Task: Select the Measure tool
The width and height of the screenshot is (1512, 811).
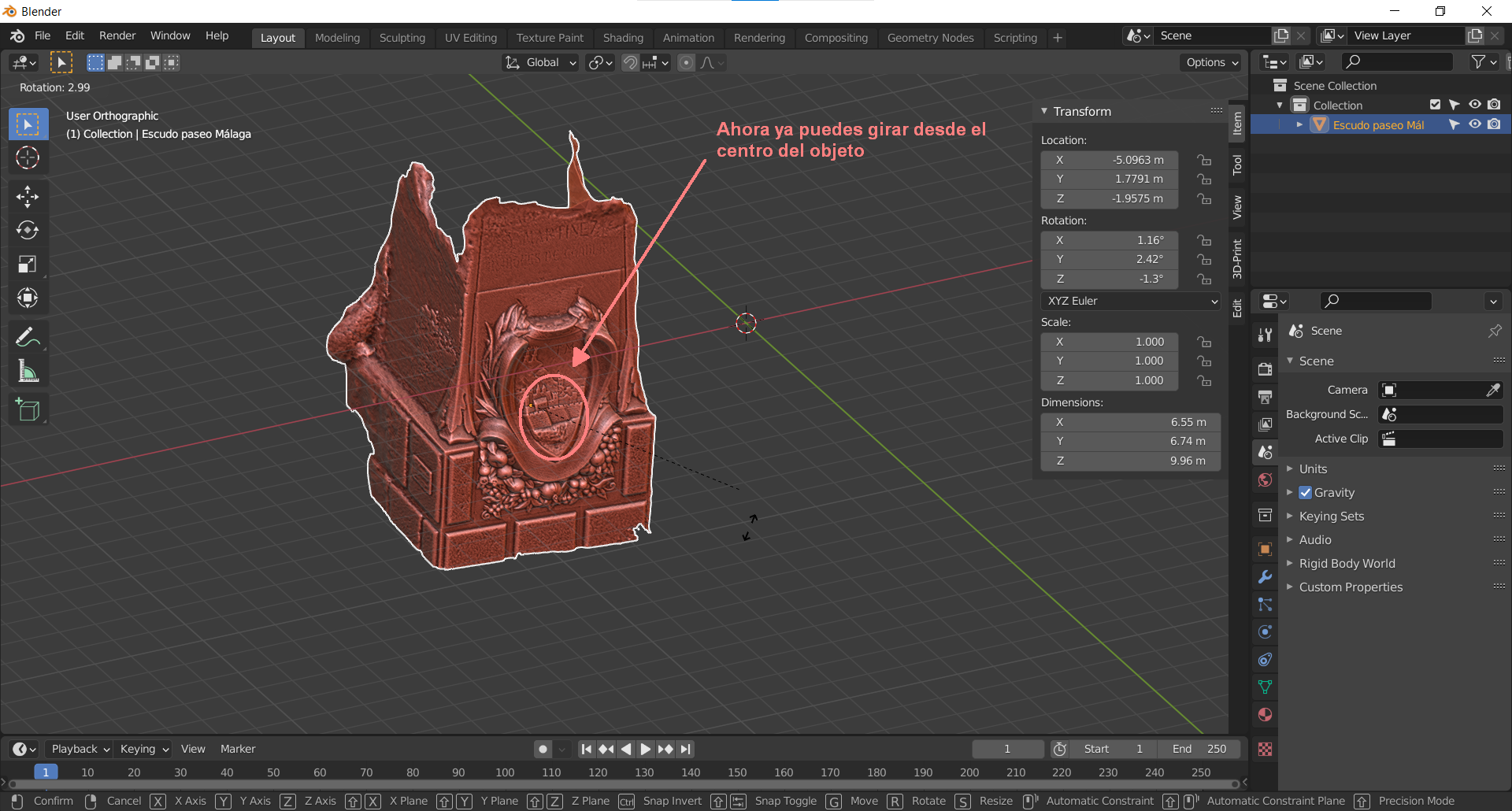Action: (28, 371)
